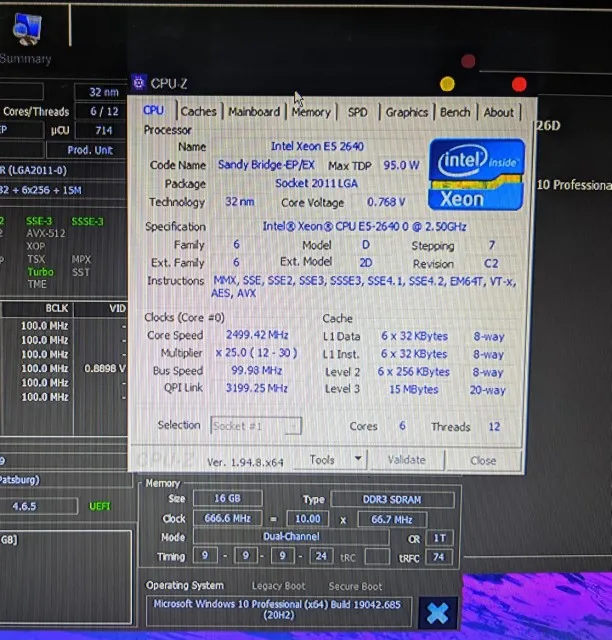Screen dimensions: 612x640
Task: Click the 6 x 256 KBytes Level 2 value
Action: [x=414, y=372]
